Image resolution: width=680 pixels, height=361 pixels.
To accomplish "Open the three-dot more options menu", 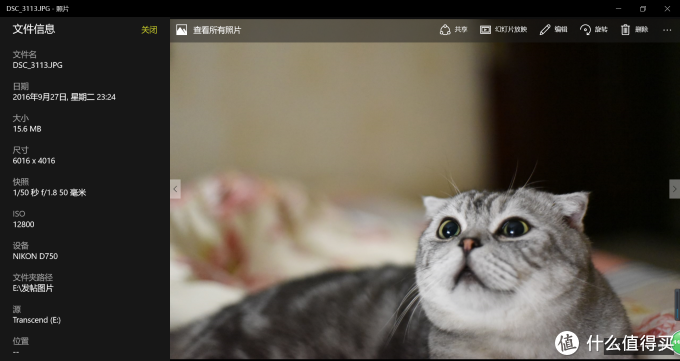I will pos(667,30).
